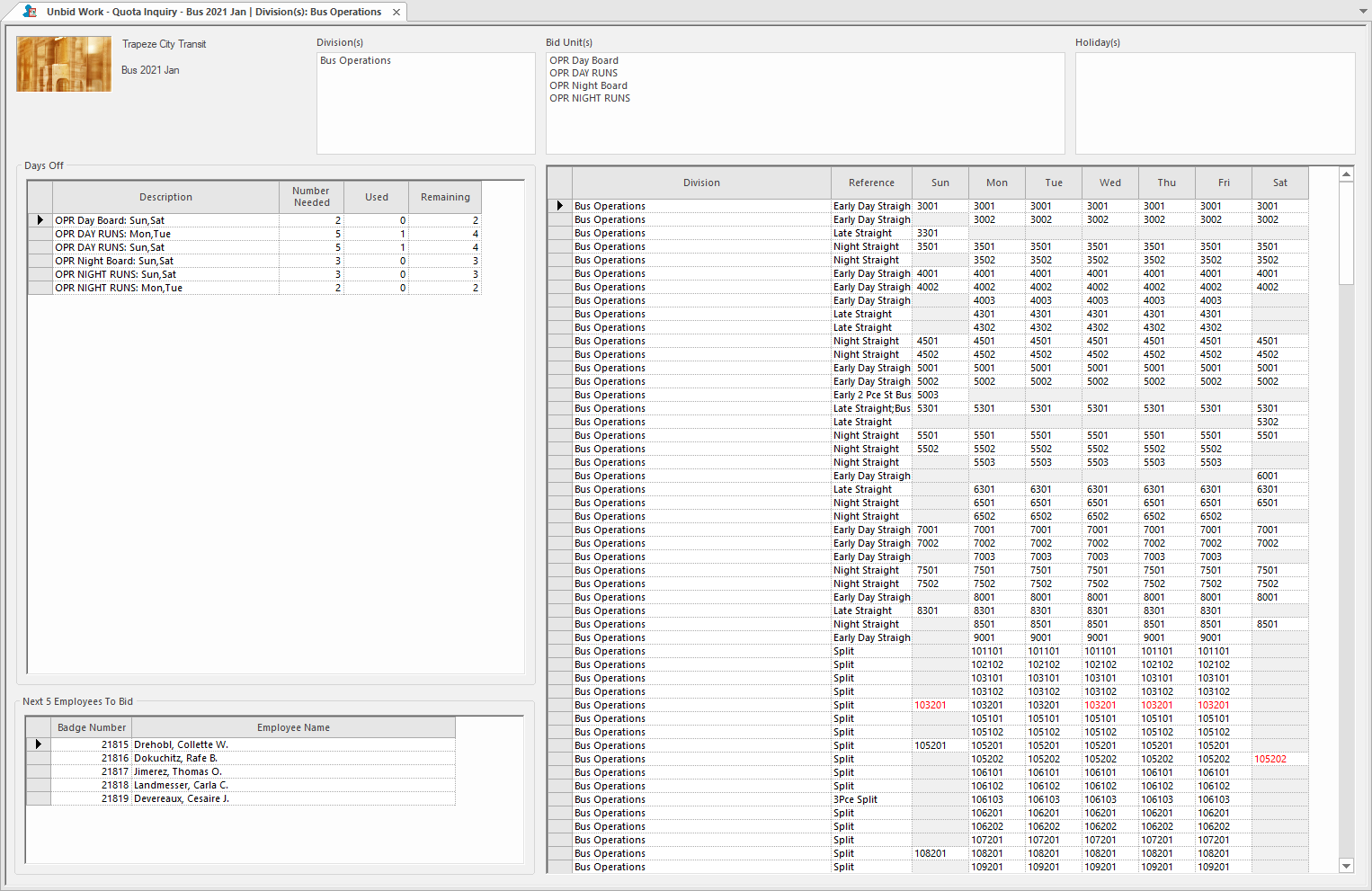Click the row selector arrow beside the first Bus Operations row
The image size is (1372, 891).
[559, 206]
